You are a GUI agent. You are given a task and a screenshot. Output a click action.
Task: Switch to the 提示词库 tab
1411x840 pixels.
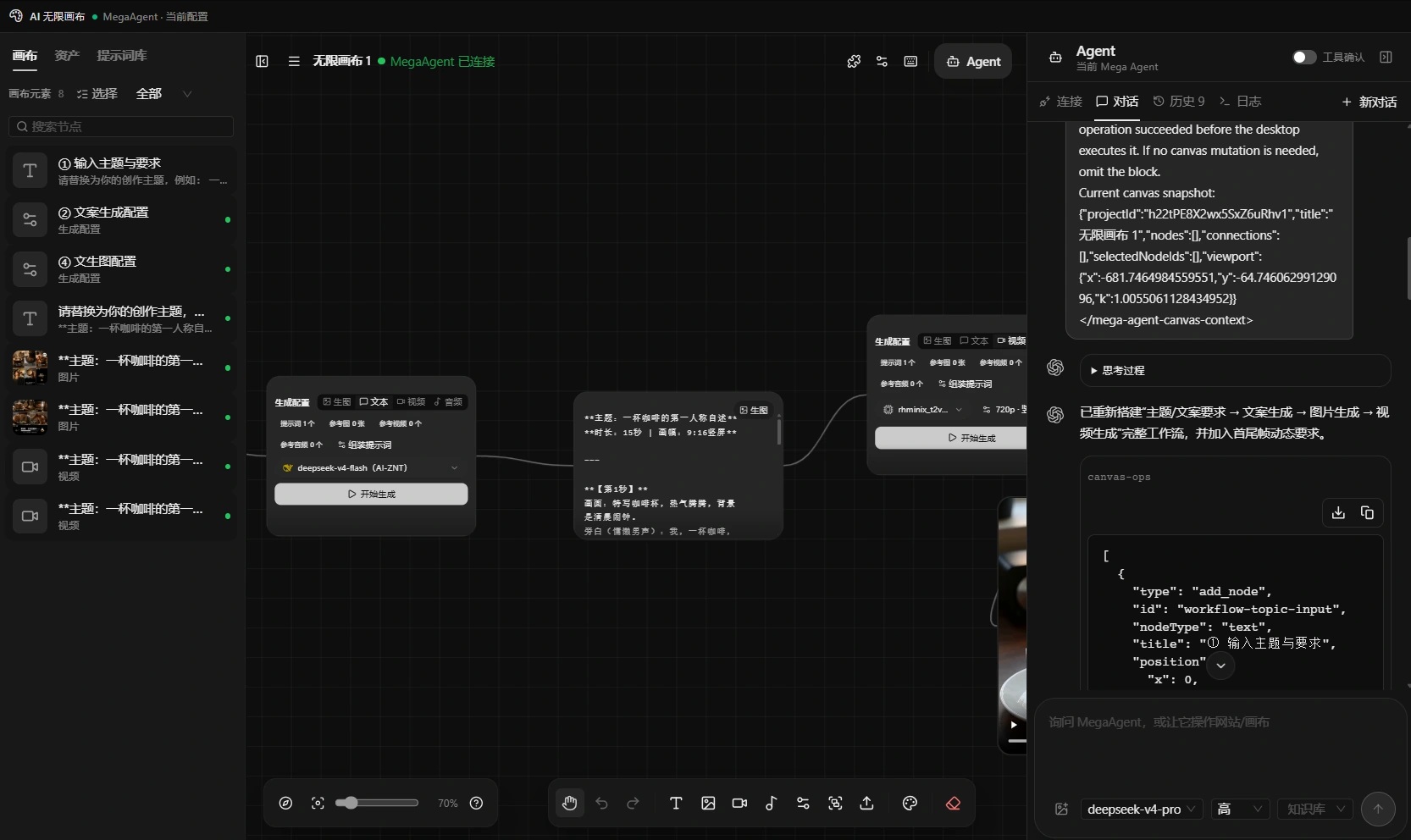(x=122, y=55)
